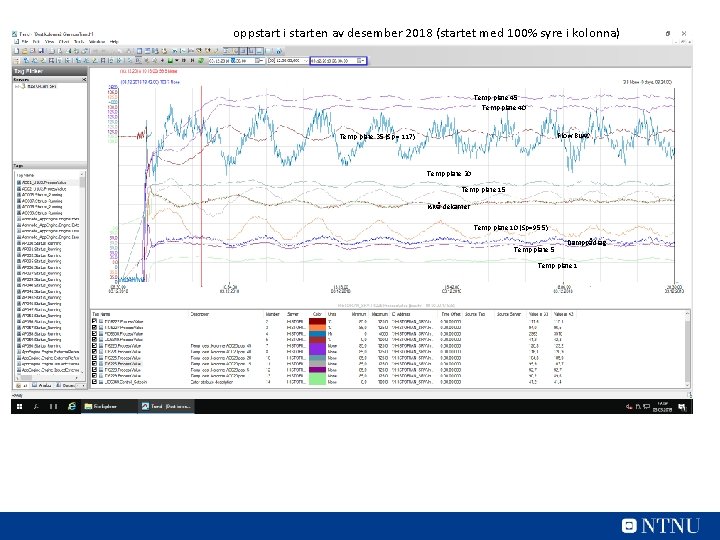Click the plus sign icon in trend toolbar

(x=162, y=61)
